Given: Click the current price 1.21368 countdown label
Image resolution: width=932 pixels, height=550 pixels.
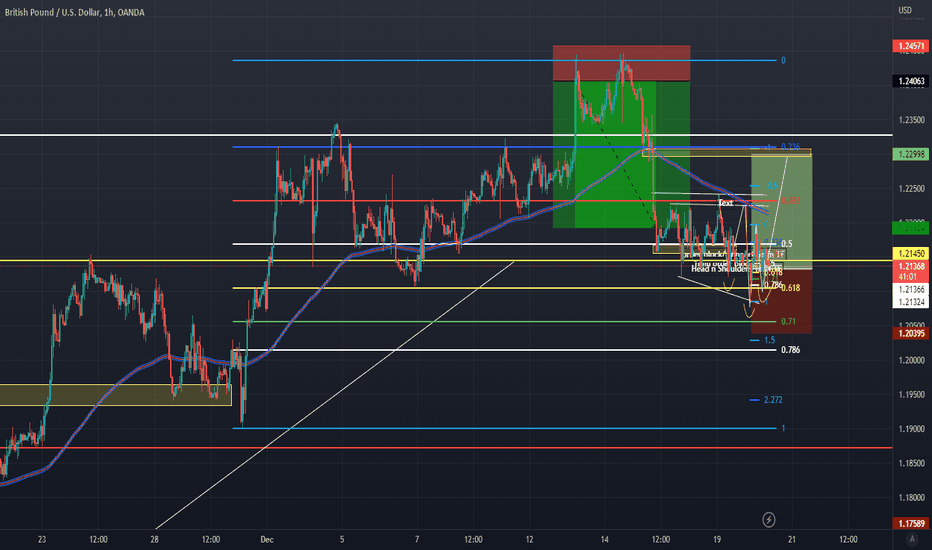Looking at the screenshot, I should (911, 272).
